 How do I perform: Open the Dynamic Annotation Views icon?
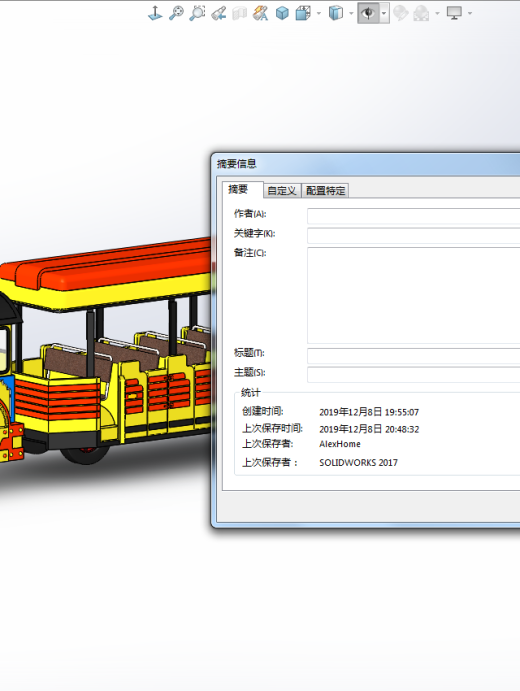pos(260,13)
